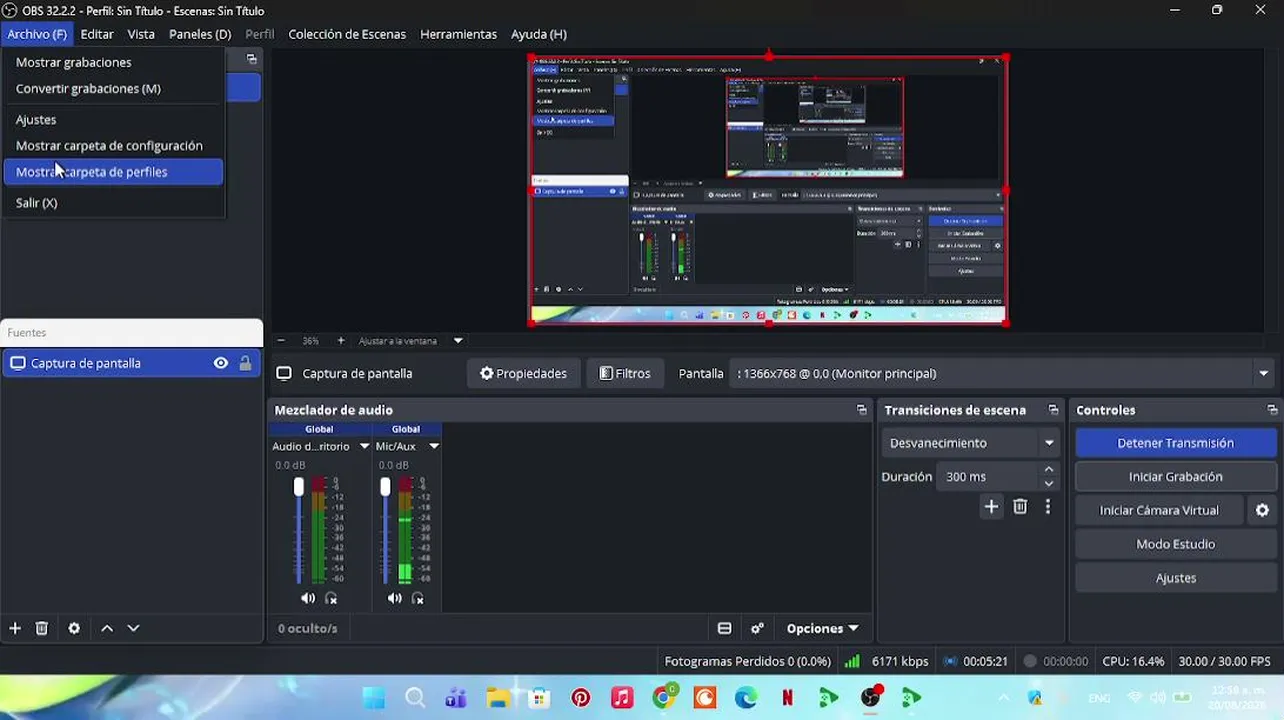The width and height of the screenshot is (1284, 720).
Task: Open the Editar menu
Action: tap(97, 34)
